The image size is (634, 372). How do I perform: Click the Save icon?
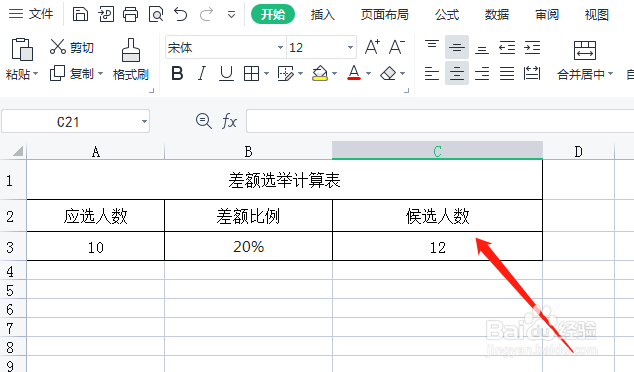pos(80,14)
